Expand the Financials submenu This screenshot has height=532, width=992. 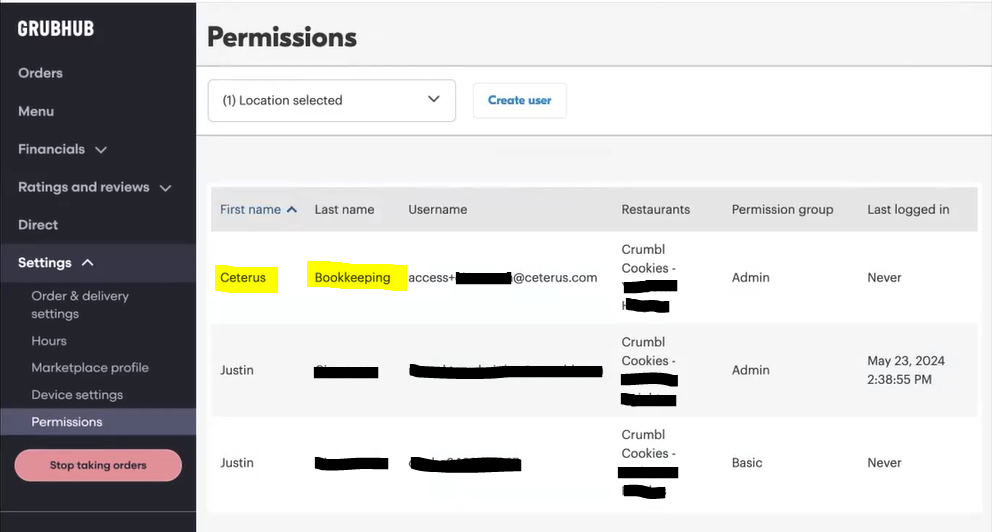(62, 149)
